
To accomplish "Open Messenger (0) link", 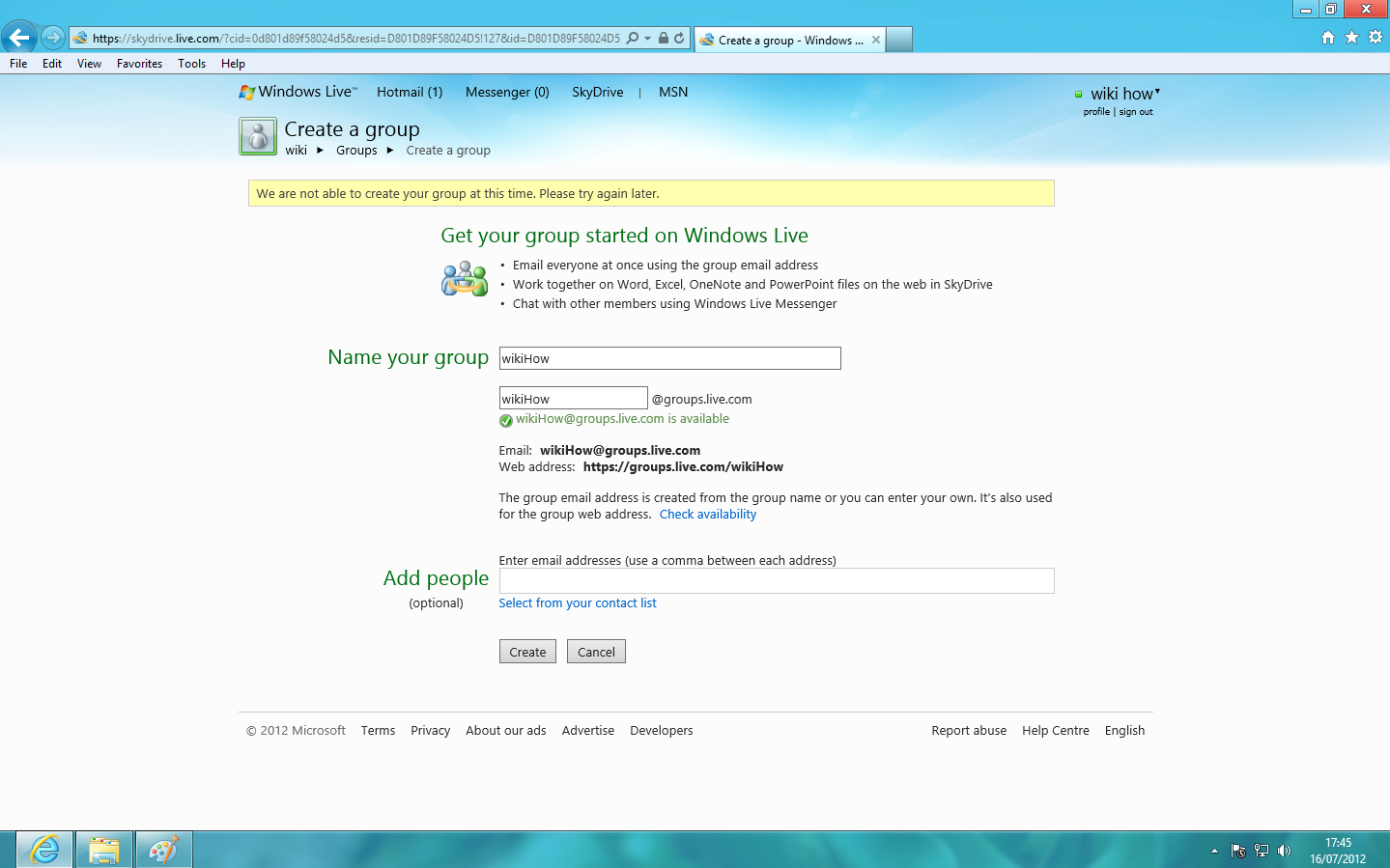I will coord(507,92).
